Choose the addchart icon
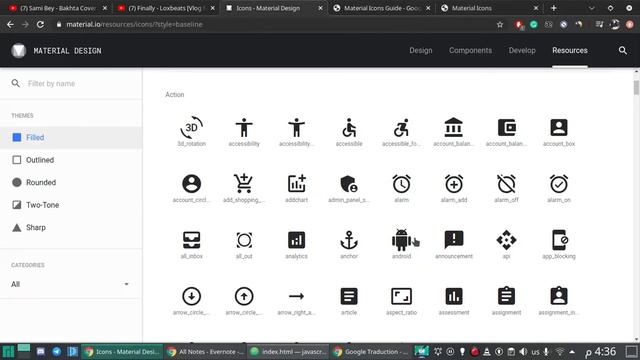Screen dimensions: 640x360 coord(296,184)
